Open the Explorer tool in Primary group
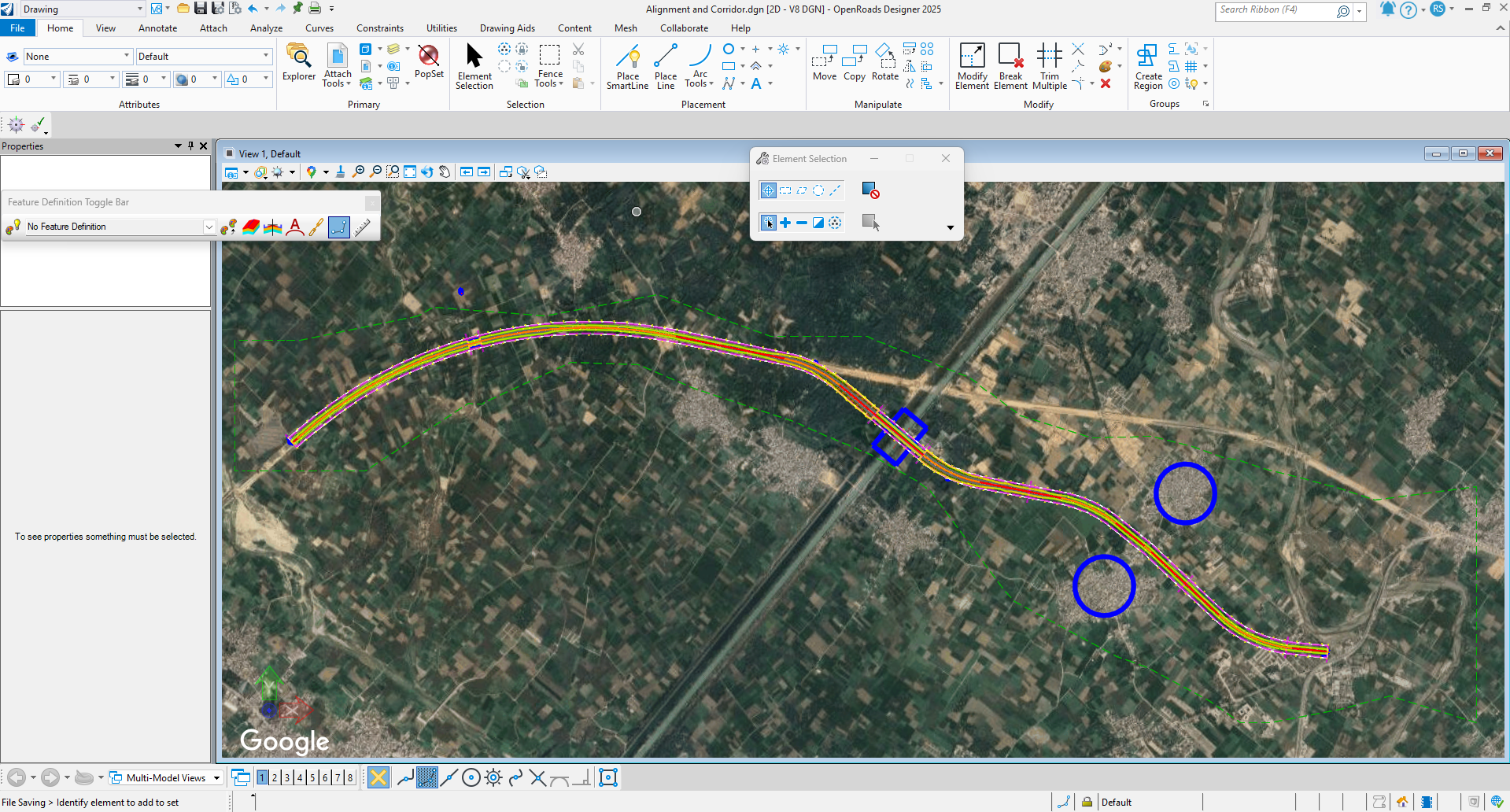 pos(299,63)
